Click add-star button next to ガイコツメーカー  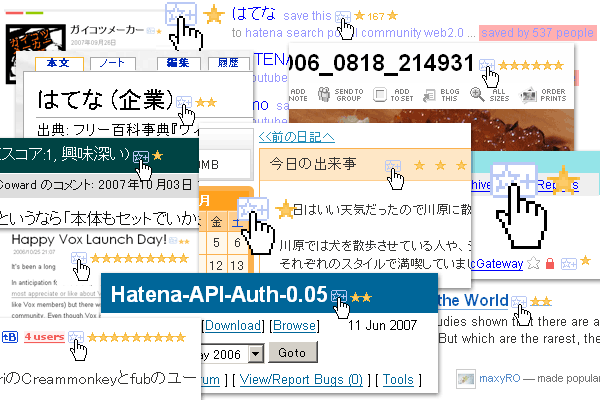(151, 31)
